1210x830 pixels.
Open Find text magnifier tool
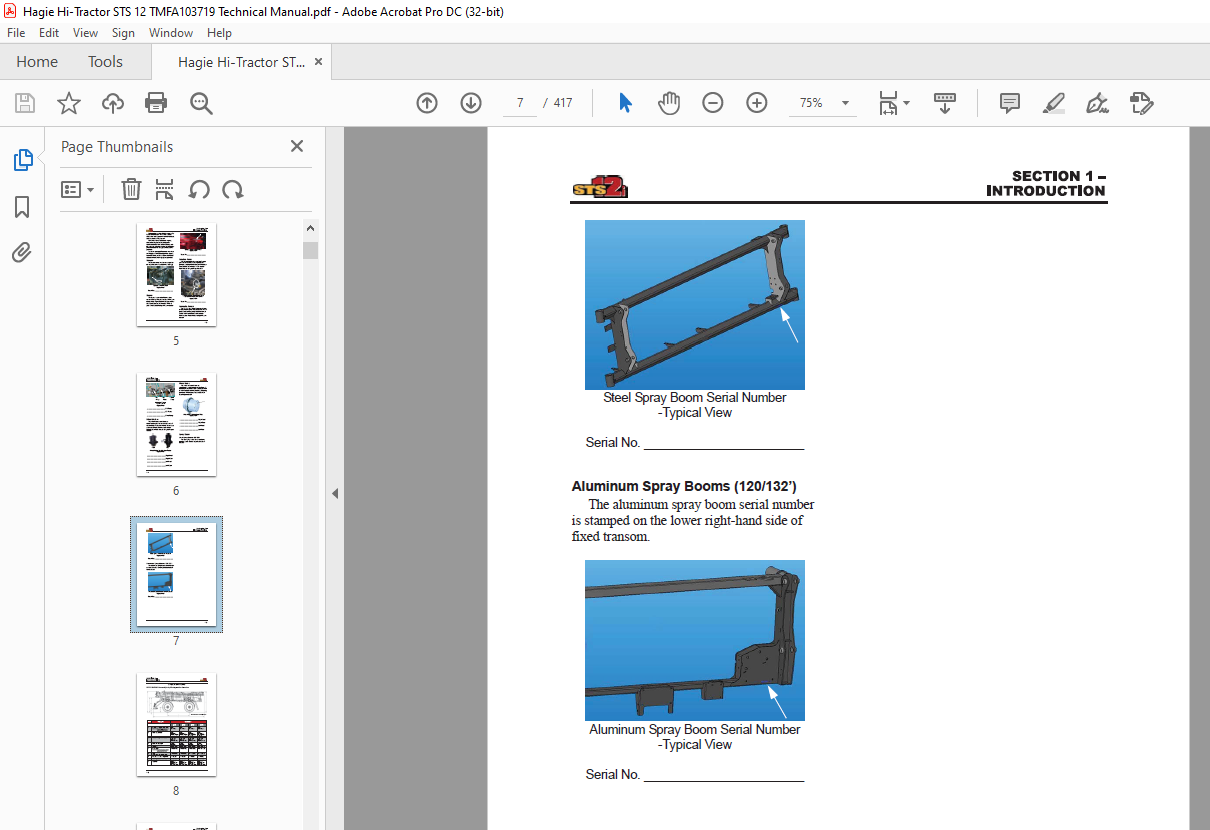click(x=201, y=103)
